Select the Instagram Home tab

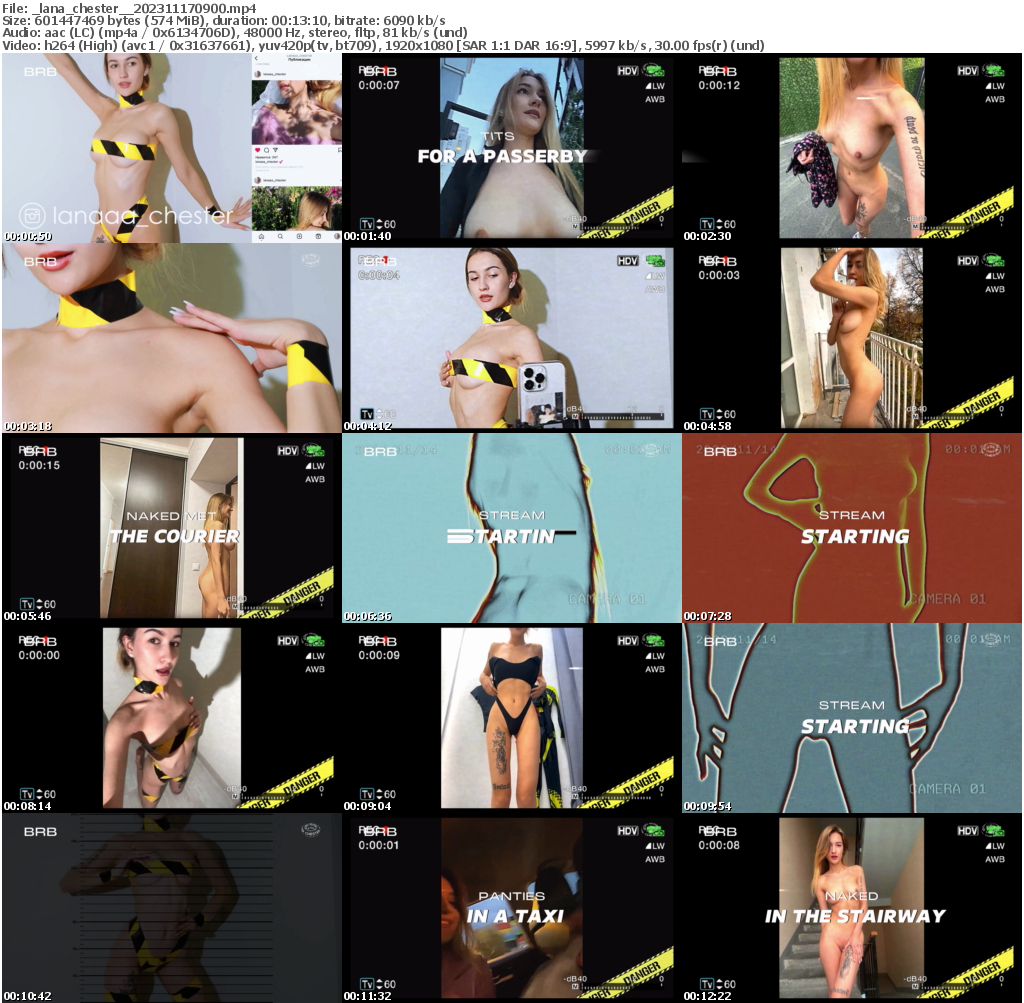click(261, 235)
